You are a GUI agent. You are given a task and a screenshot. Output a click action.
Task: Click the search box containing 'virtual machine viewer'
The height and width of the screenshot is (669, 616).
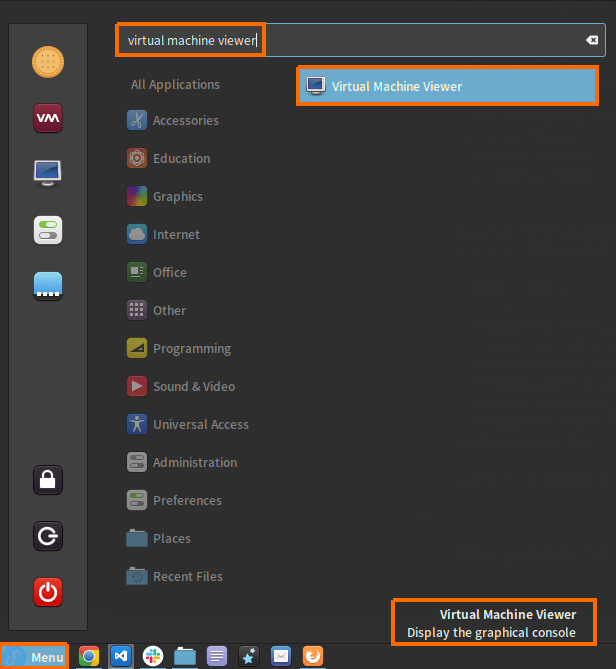click(x=360, y=40)
